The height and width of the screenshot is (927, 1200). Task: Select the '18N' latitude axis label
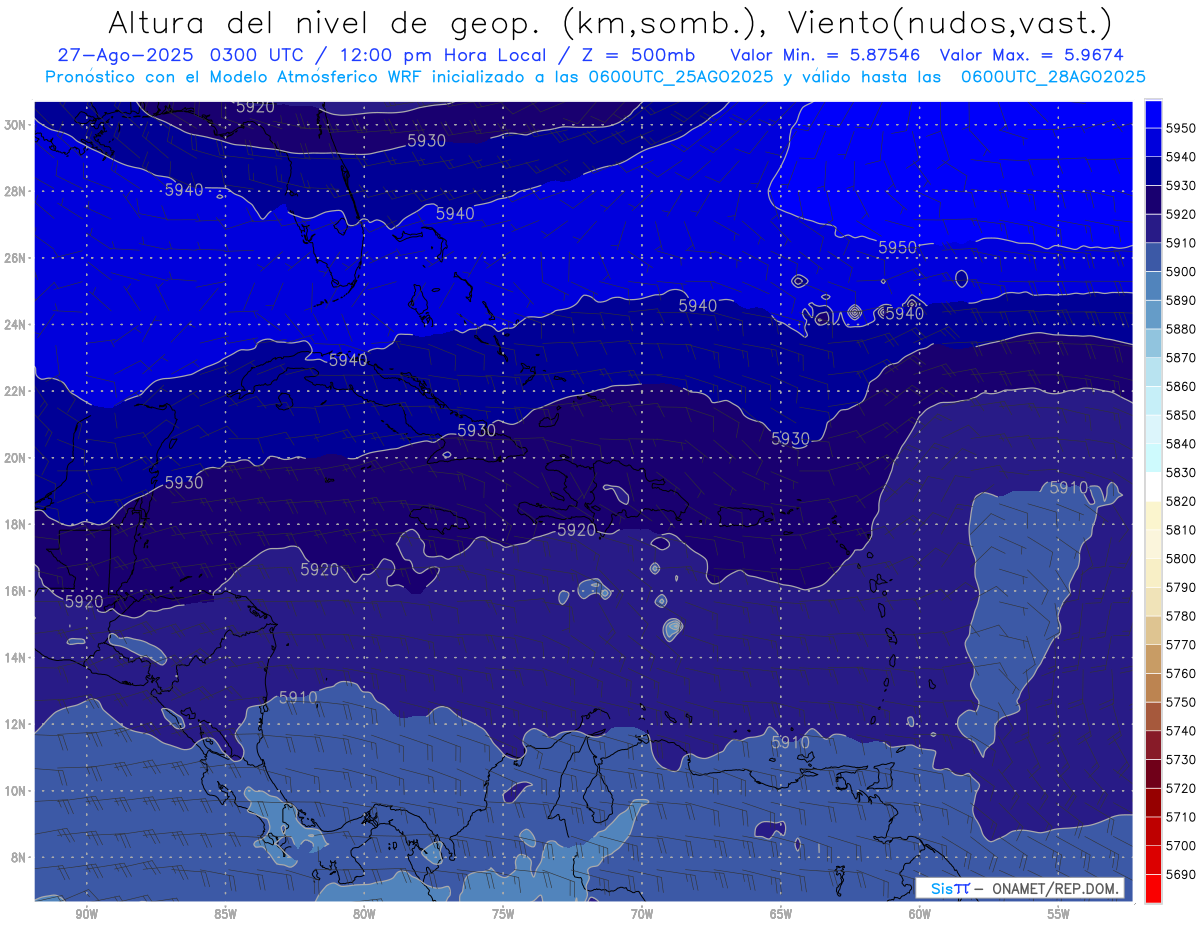(x=15, y=524)
